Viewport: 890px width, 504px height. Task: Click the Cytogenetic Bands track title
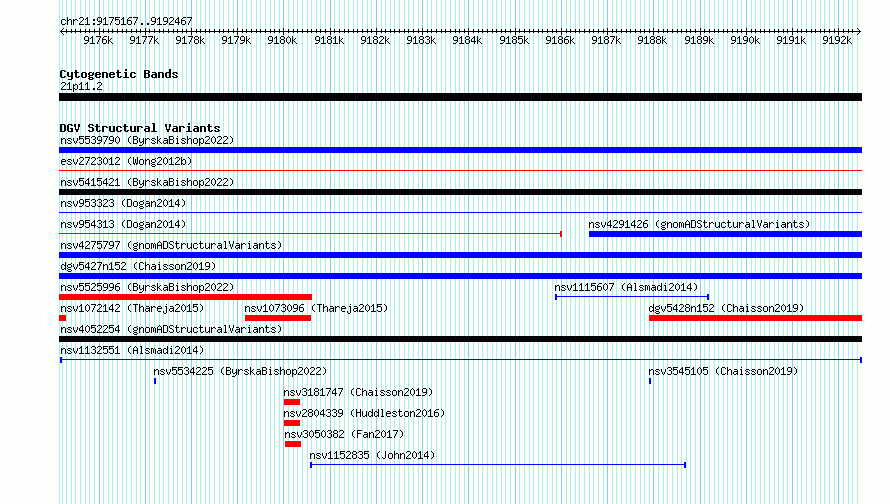click(x=119, y=74)
